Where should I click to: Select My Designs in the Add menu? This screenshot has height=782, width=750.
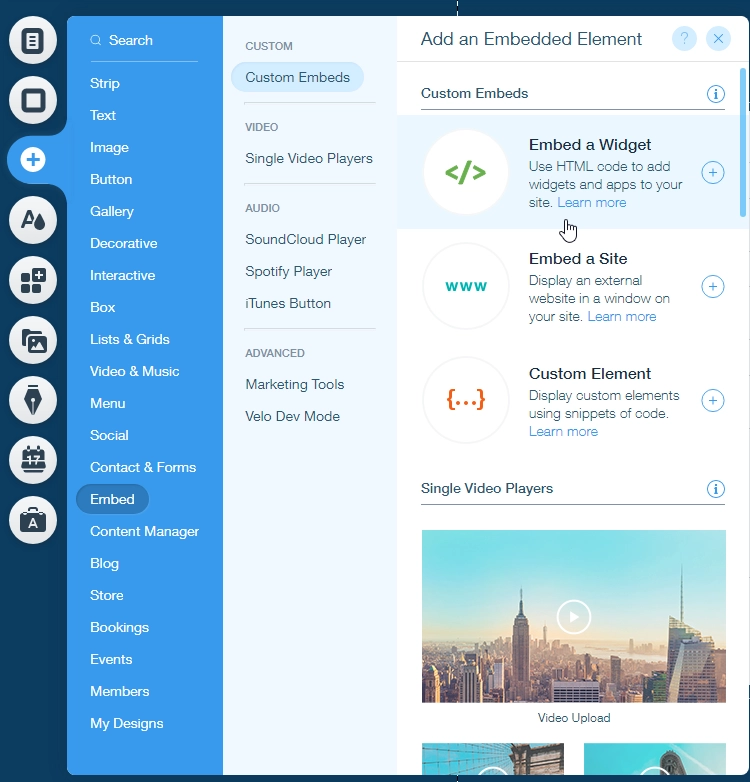(x=127, y=724)
